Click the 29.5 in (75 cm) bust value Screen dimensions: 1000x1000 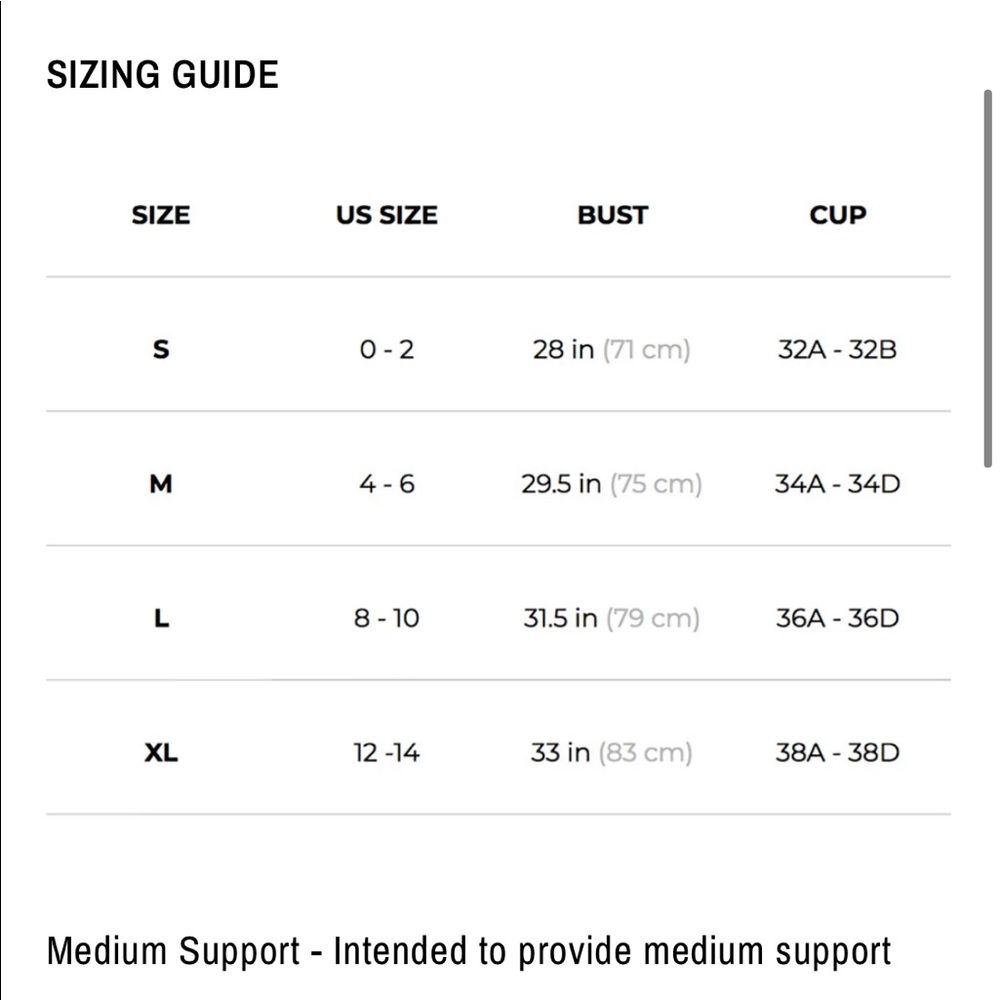[612, 484]
